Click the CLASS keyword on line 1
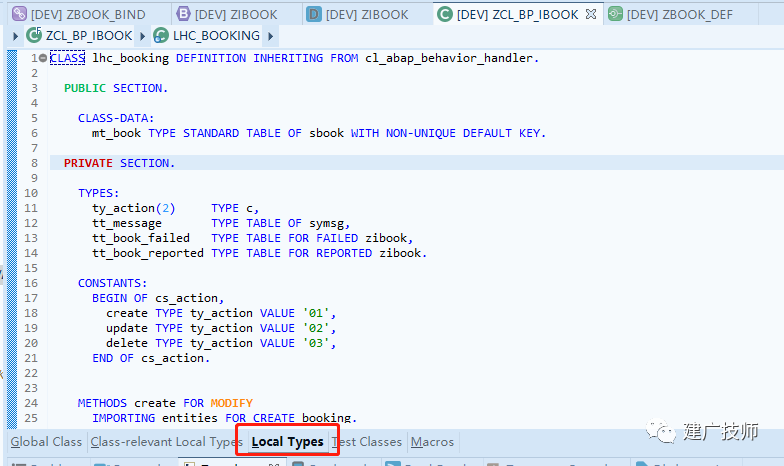Viewport: 784px width, 466px height. point(68,58)
